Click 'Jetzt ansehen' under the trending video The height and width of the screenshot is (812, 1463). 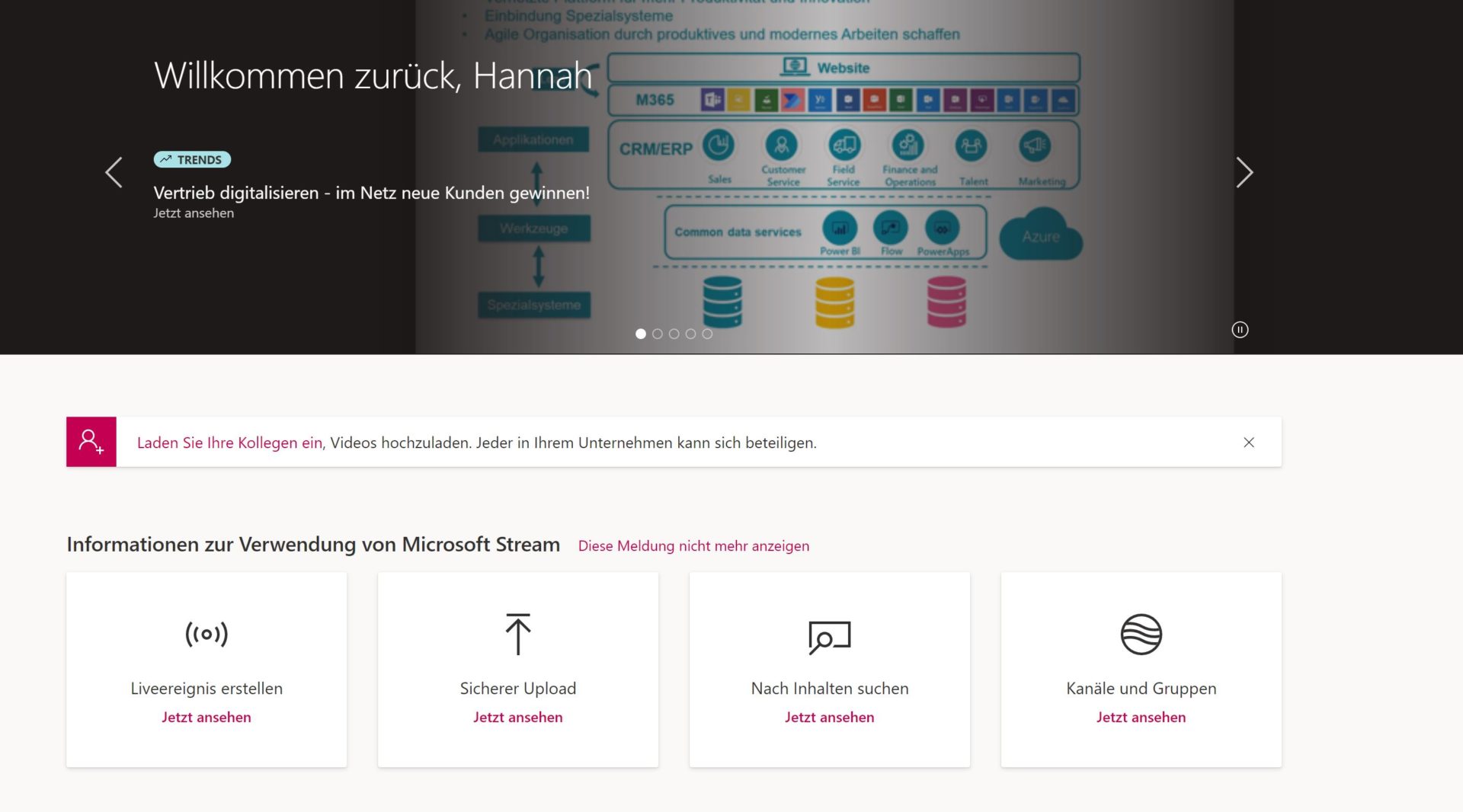pos(194,213)
